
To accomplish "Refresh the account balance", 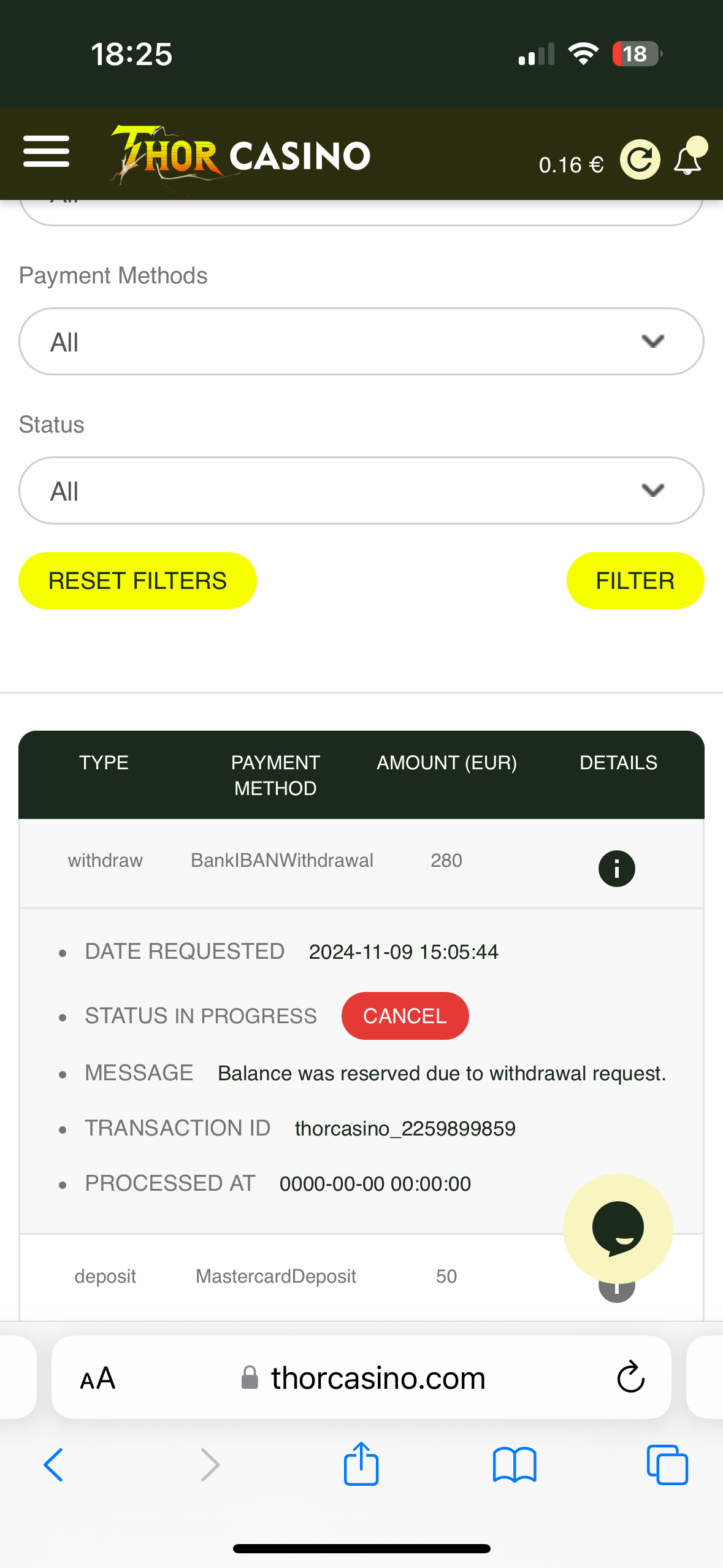I will point(640,159).
